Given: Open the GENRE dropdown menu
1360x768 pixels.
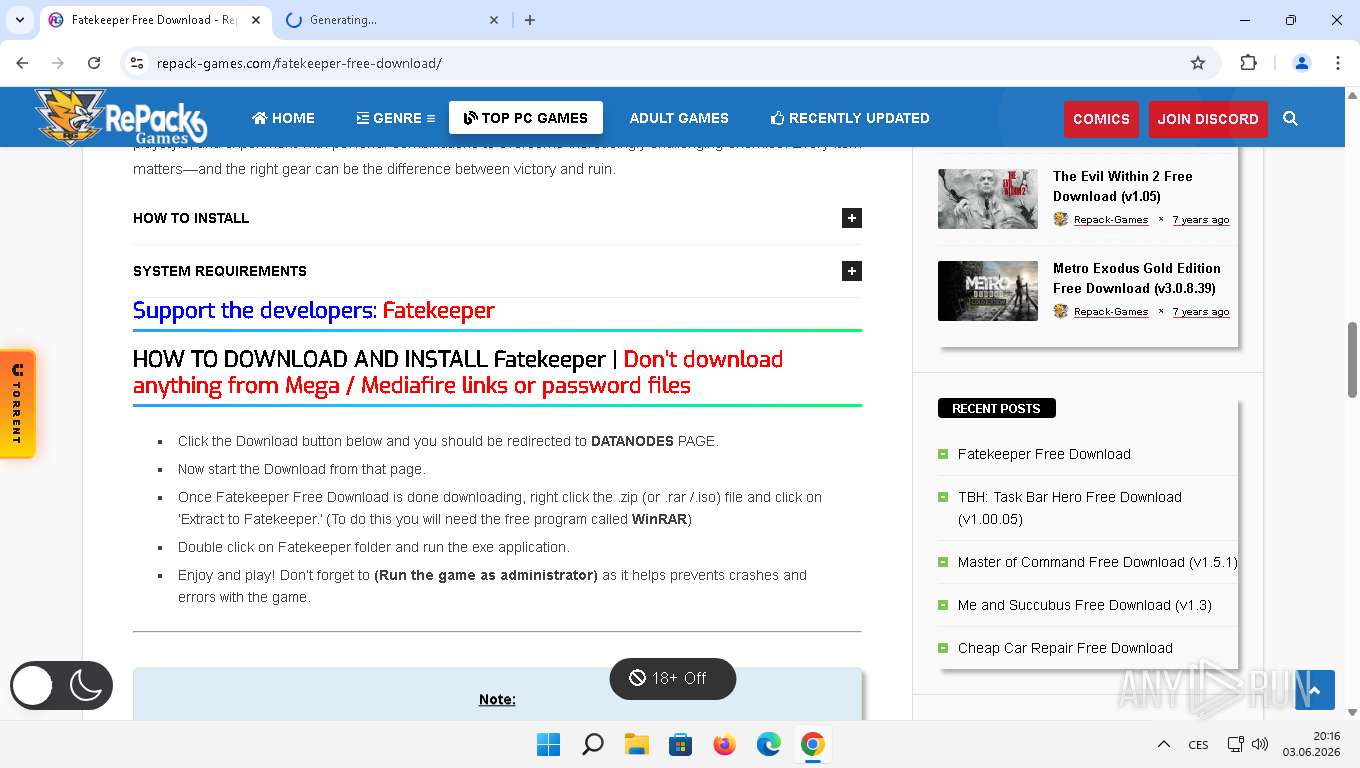Looking at the screenshot, I should pyautogui.click(x=396, y=118).
